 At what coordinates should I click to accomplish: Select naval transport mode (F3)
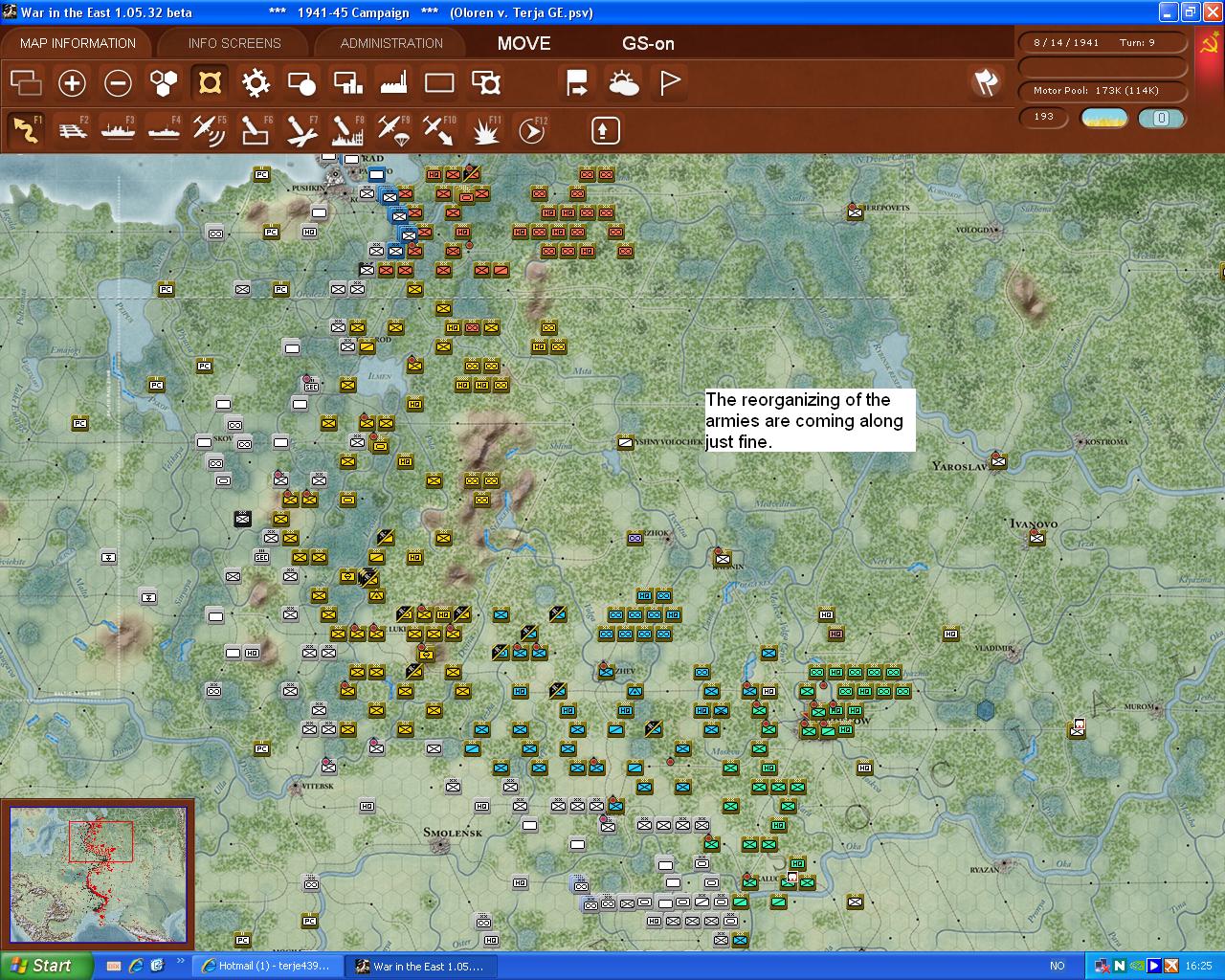tap(119, 130)
